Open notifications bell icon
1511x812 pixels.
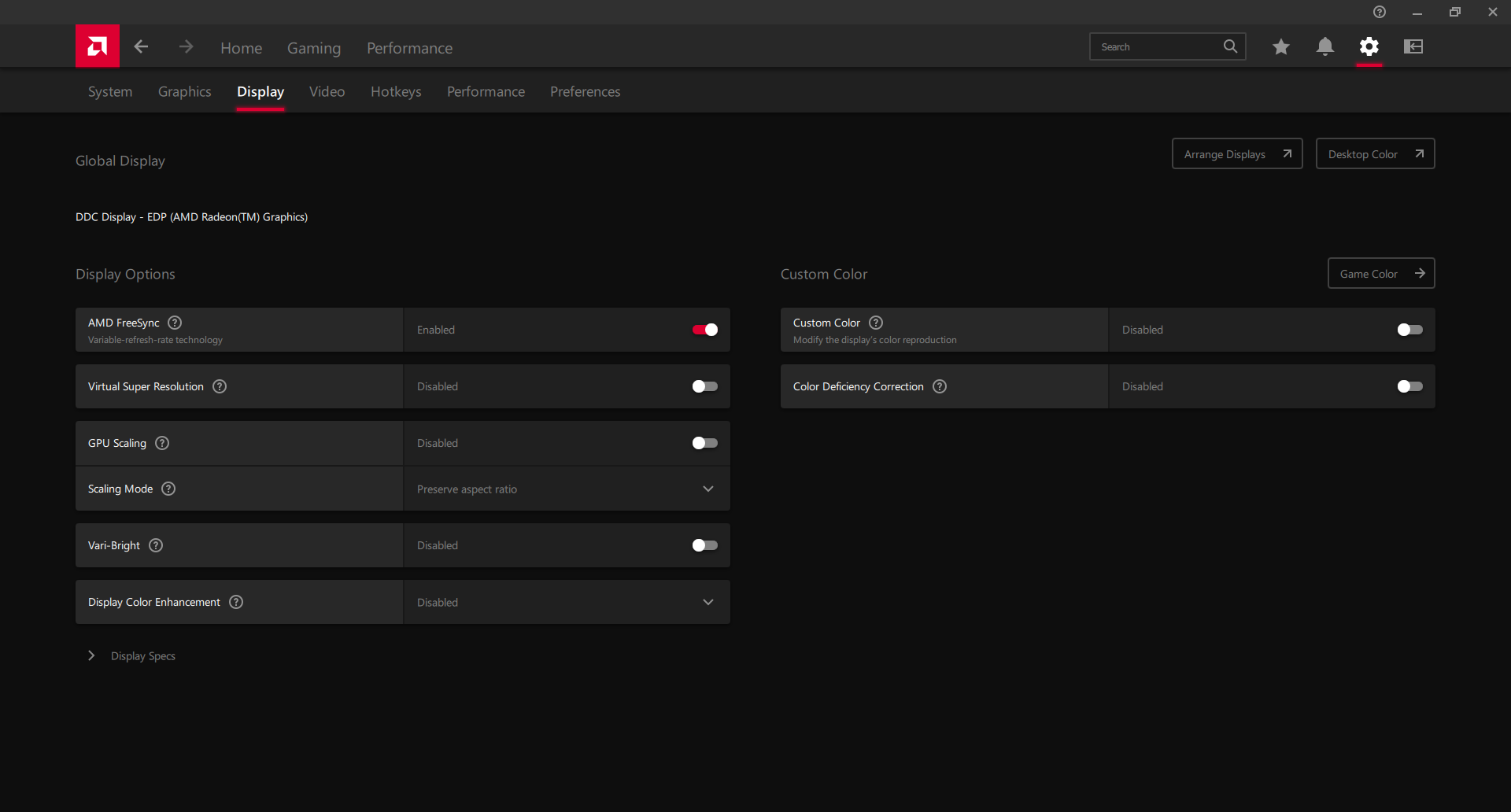pos(1325,47)
